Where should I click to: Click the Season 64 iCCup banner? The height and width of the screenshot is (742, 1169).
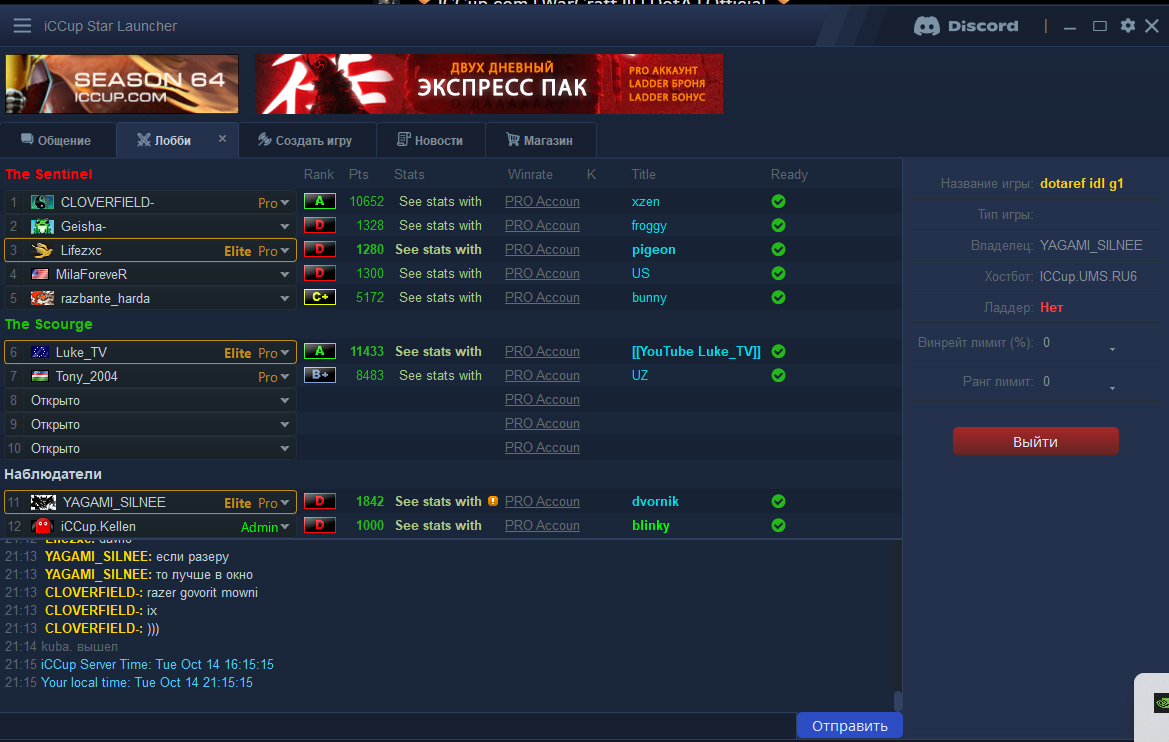(x=122, y=84)
